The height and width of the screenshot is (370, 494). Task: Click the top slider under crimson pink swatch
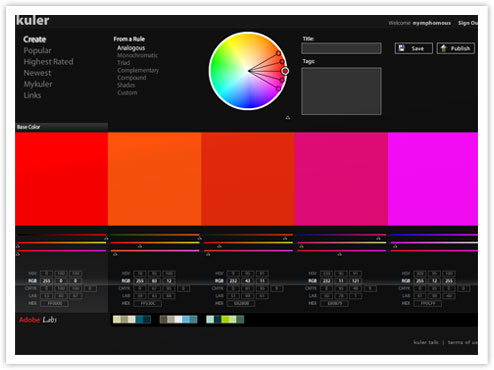[342, 235]
